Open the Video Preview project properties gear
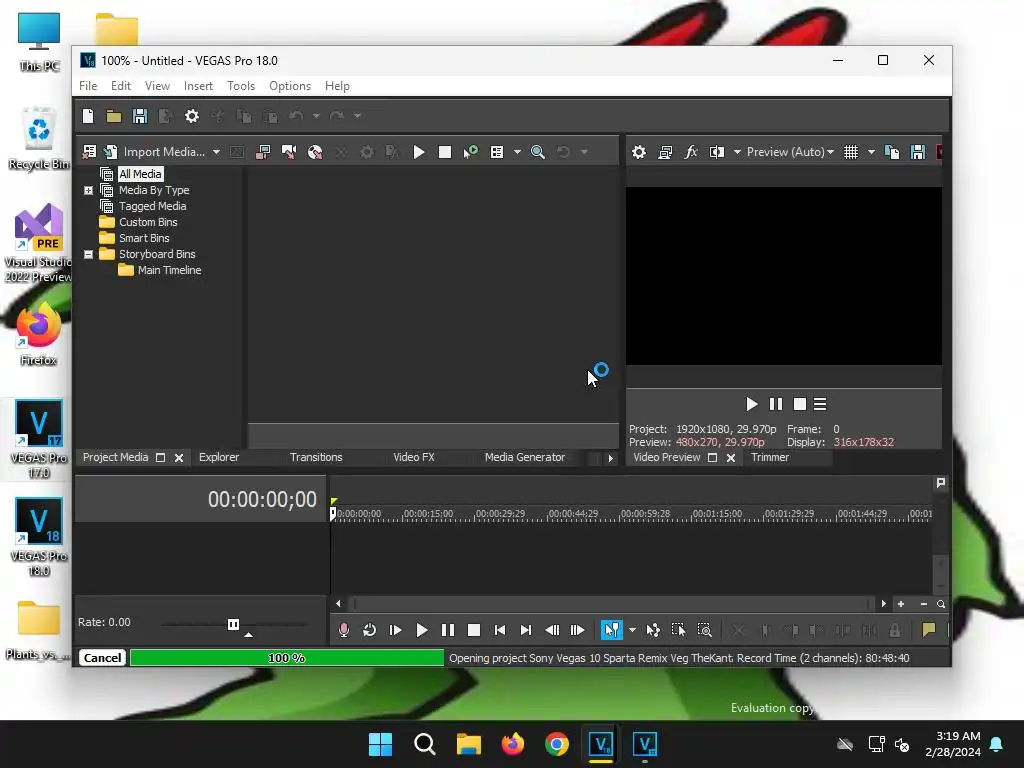This screenshot has height=768, width=1024. tap(639, 152)
